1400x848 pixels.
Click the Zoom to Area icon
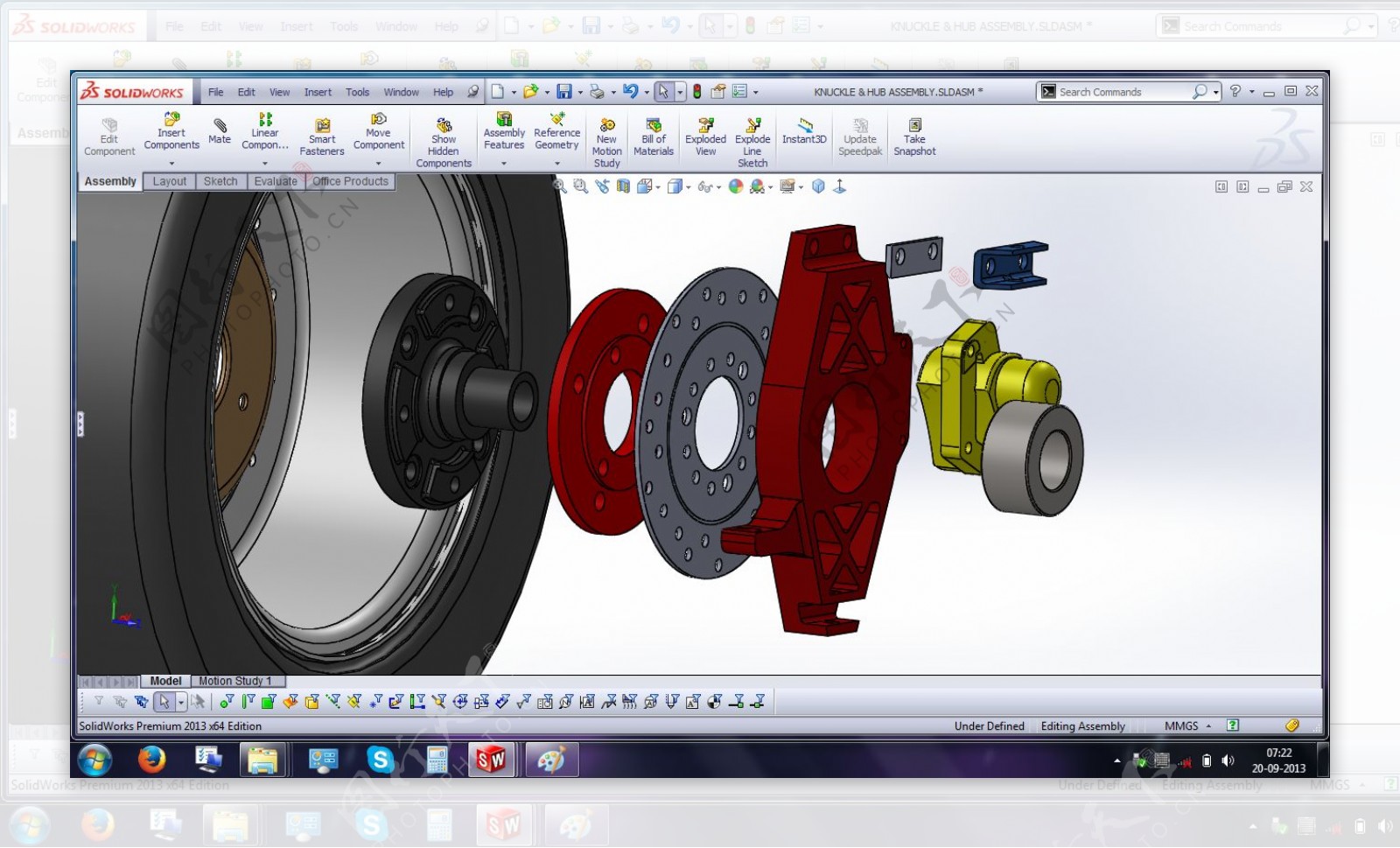(x=580, y=186)
